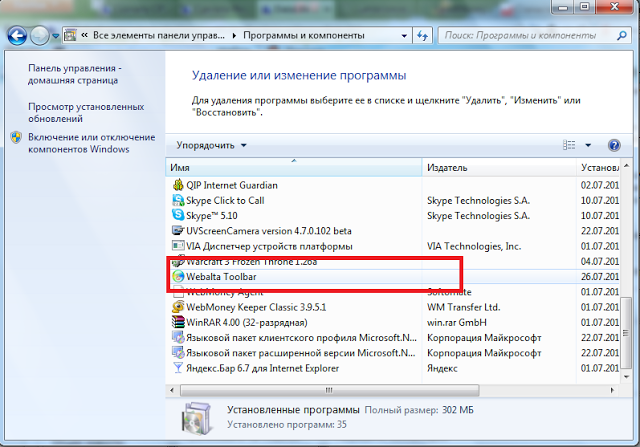The height and width of the screenshot is (447, 640).
Task: Click publisher Яндекс cell
Action: tap(442, 368)
